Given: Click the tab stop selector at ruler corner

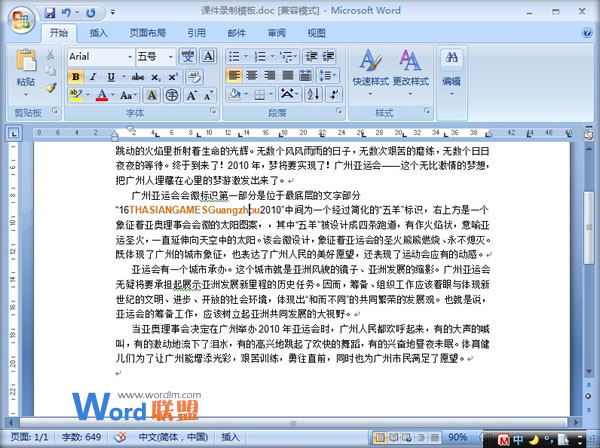Looking at the screenshot, I should (x=14, y=134).
